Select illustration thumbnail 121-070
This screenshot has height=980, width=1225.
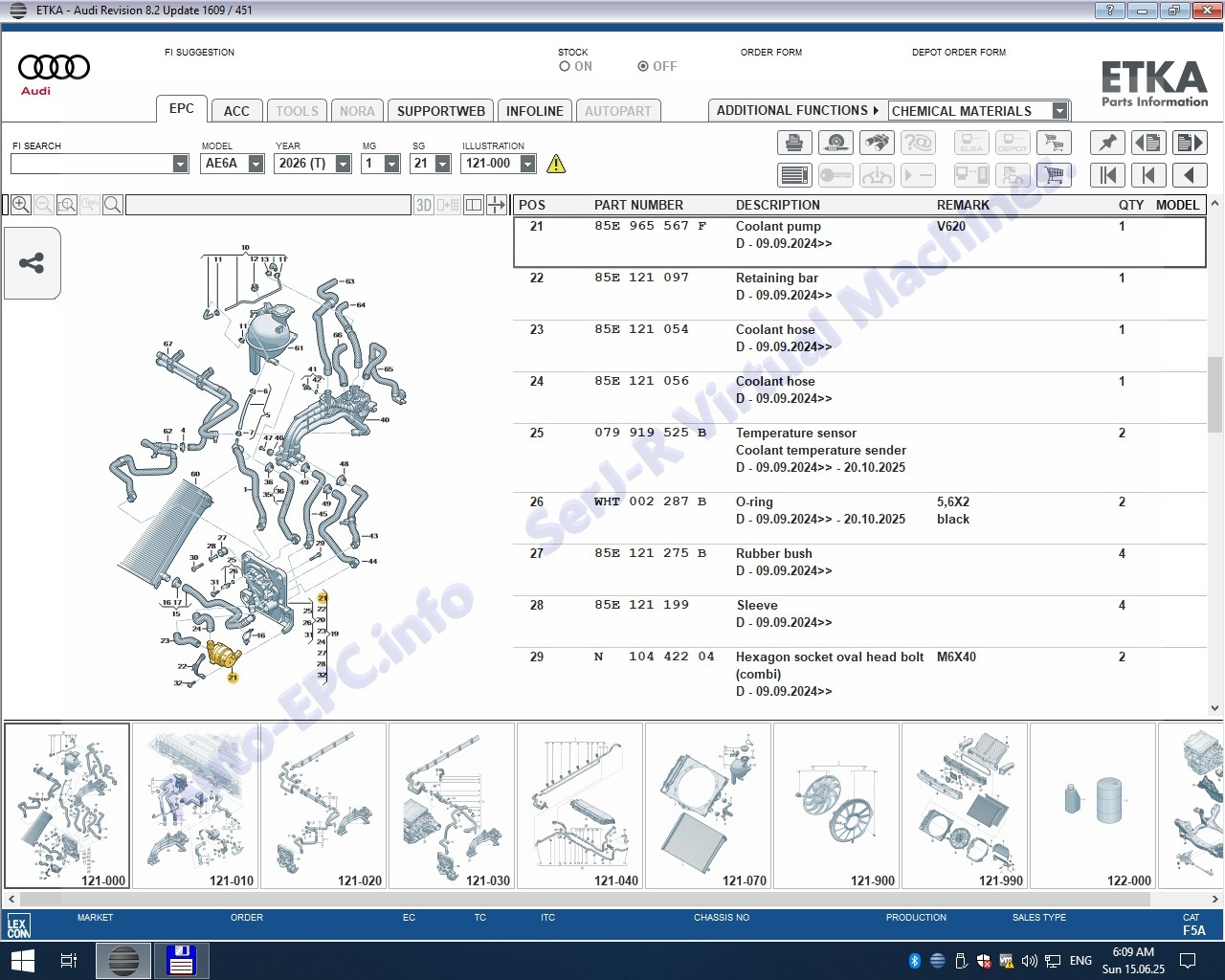click(709, 806)
